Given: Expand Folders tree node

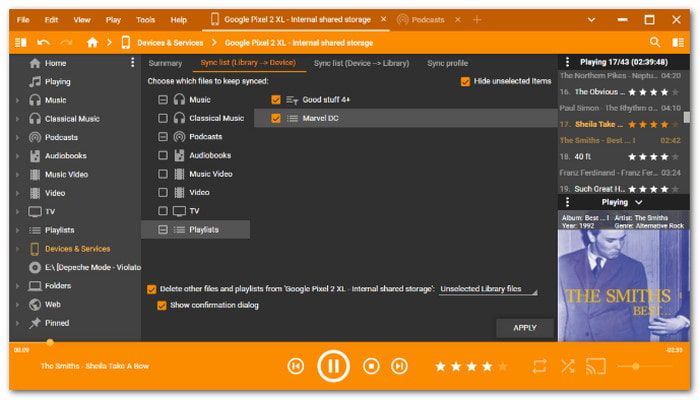Looking at the screenshot, I should pos(17,286).
